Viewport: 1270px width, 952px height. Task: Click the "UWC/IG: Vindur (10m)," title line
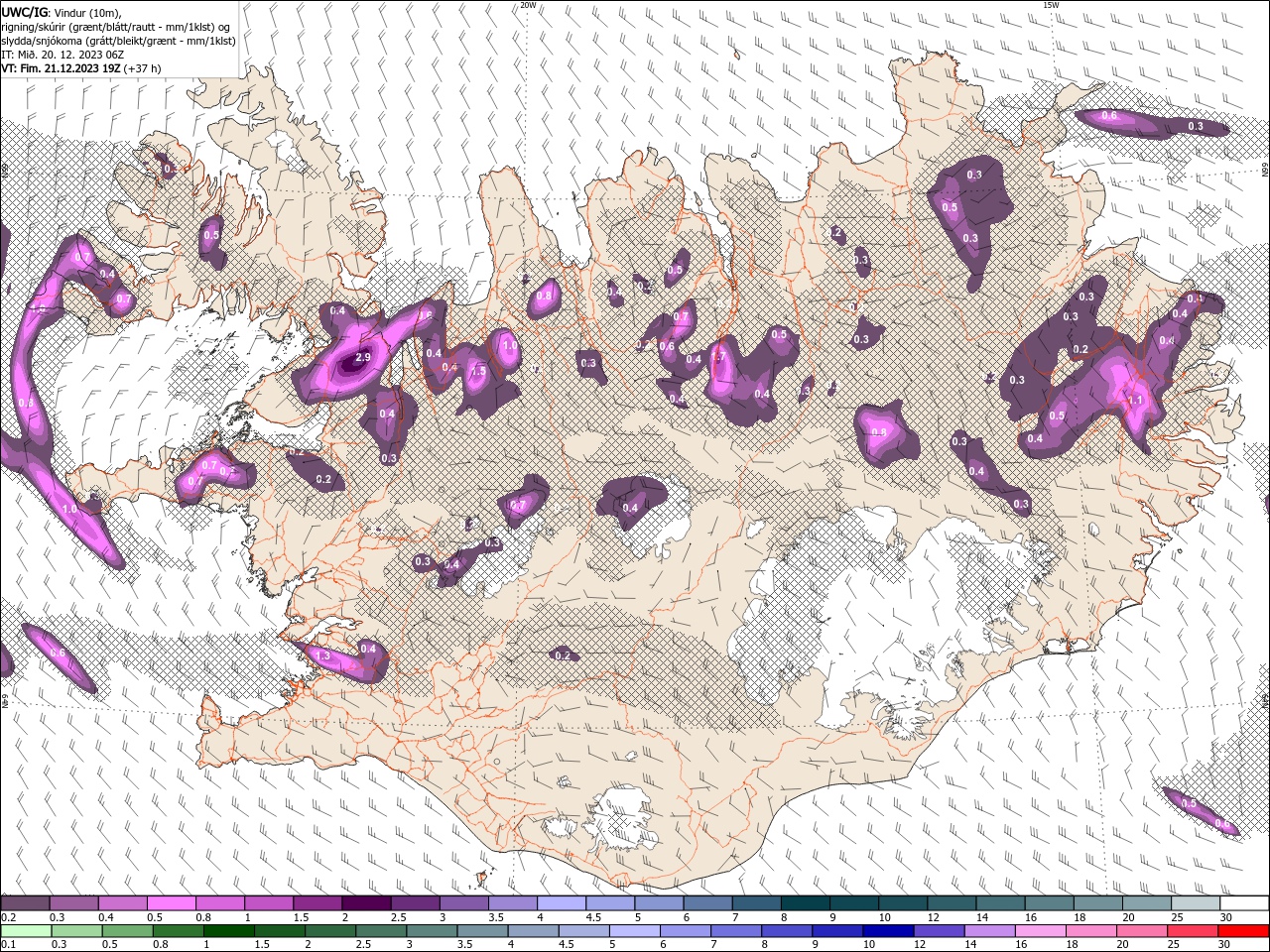point(62,12)
